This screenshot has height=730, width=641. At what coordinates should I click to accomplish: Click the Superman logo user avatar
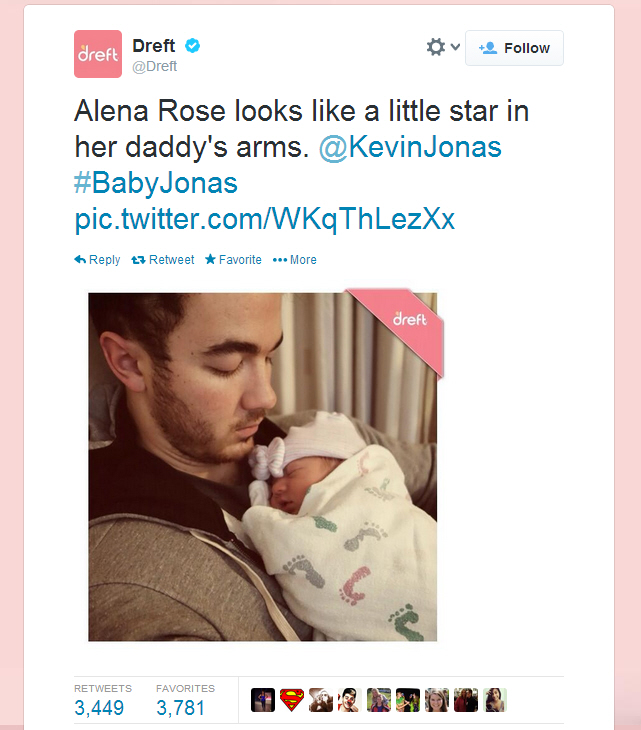(292, 700)
